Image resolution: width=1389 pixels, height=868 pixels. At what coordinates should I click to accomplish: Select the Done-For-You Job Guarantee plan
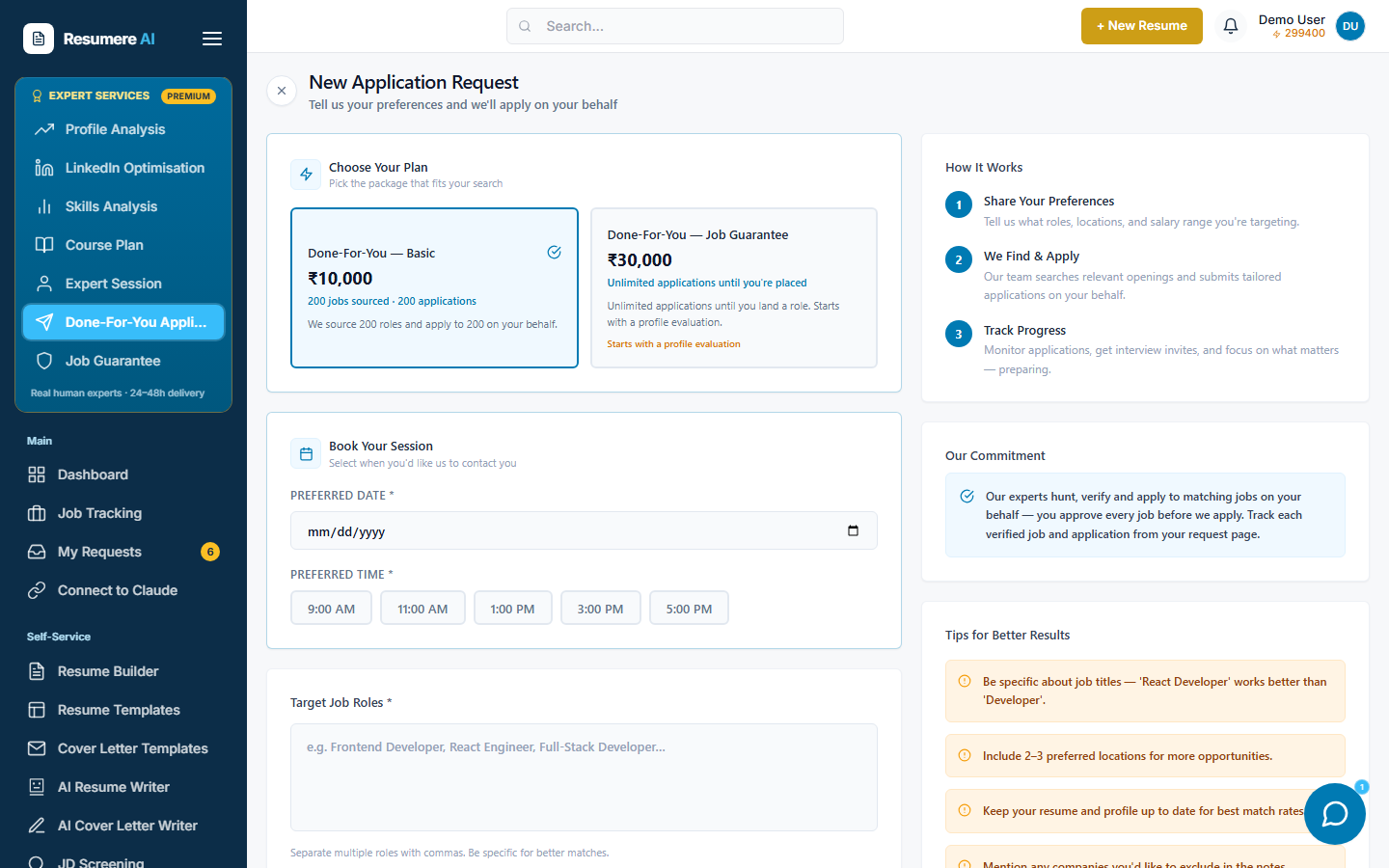[x=734, y=287]
